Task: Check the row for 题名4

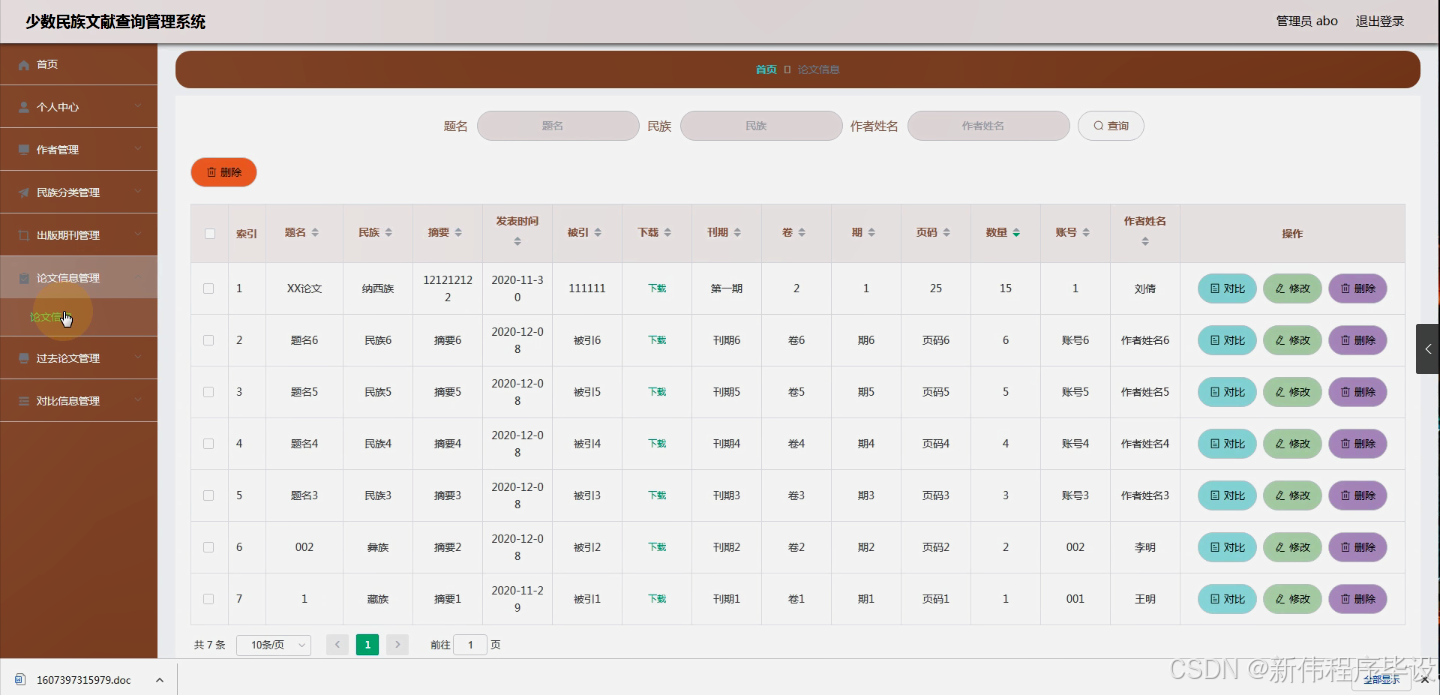Action: (x=209, y=443)
